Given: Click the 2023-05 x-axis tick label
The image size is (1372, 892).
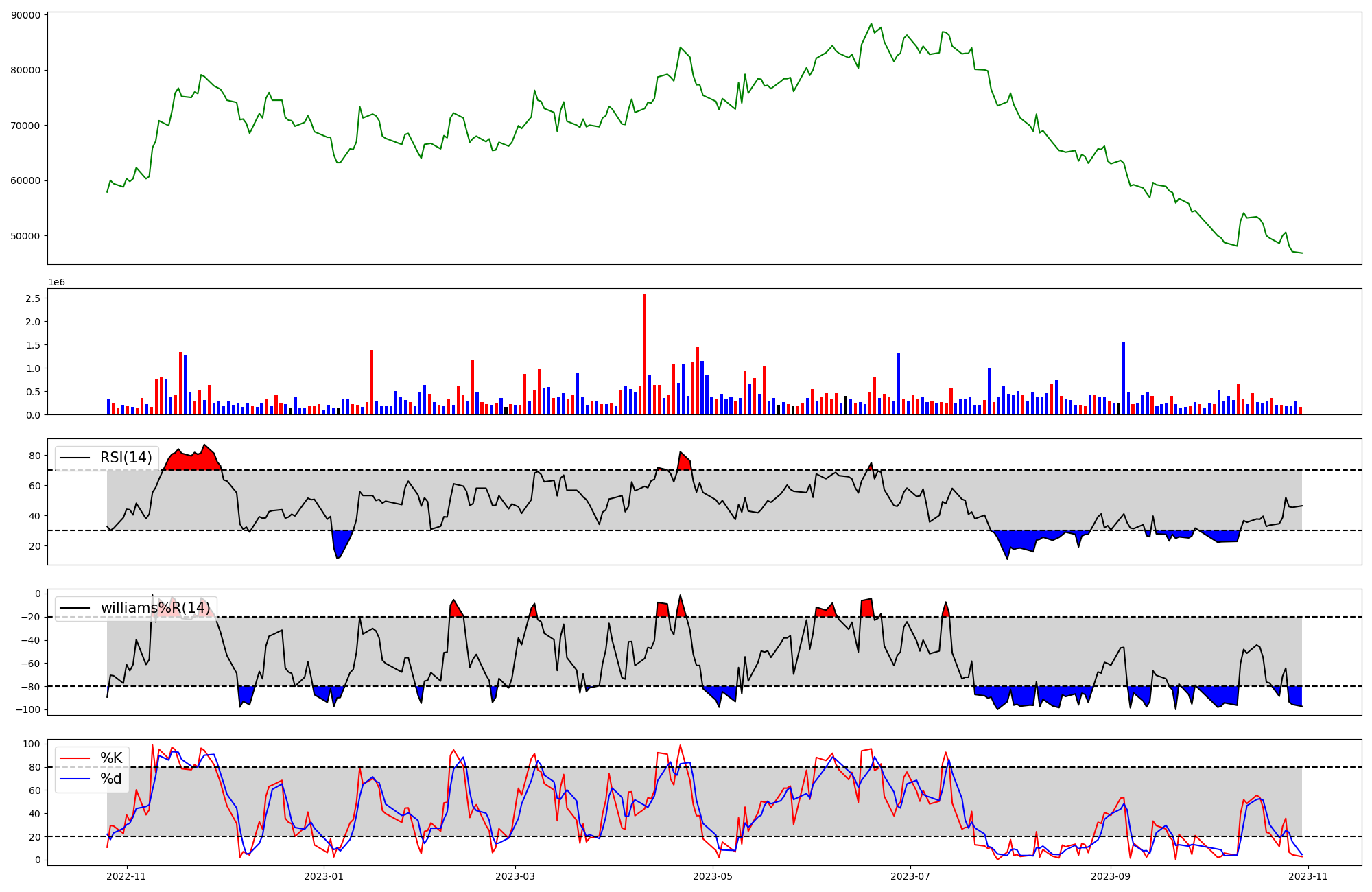Looking at the screenshot, I should (x=713, y=876).
